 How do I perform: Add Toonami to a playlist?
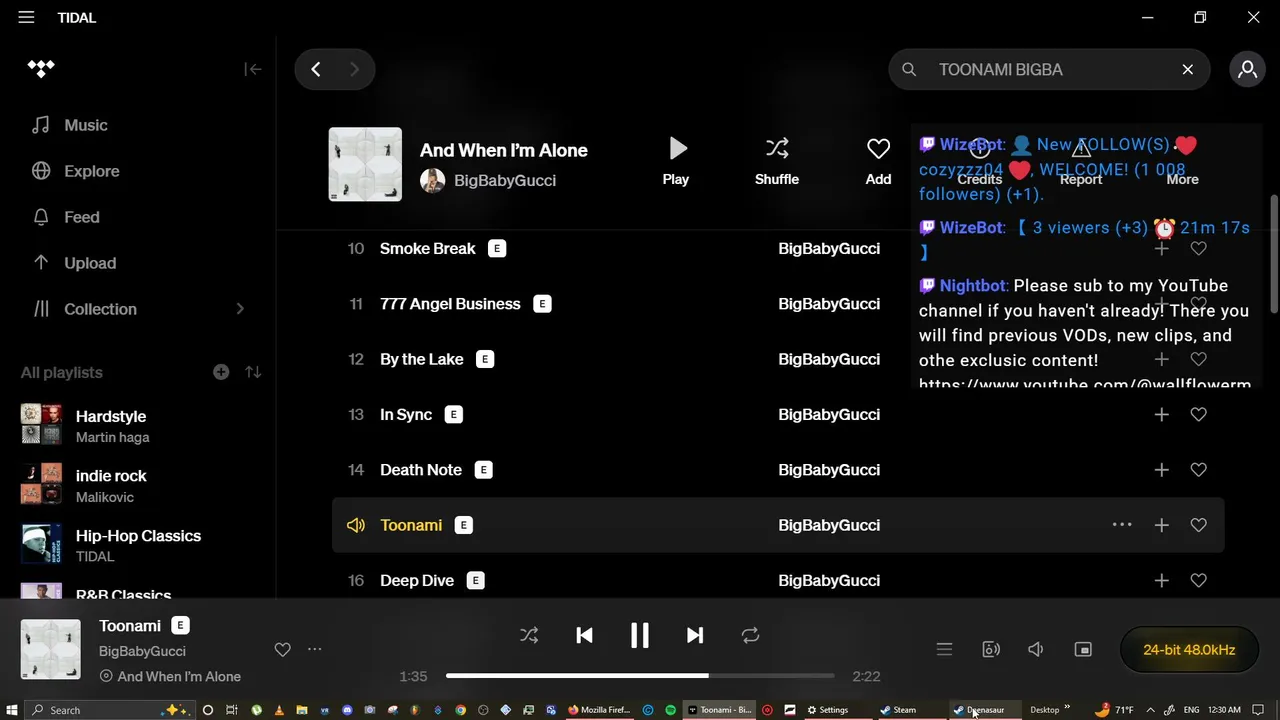click(1161, 525)
